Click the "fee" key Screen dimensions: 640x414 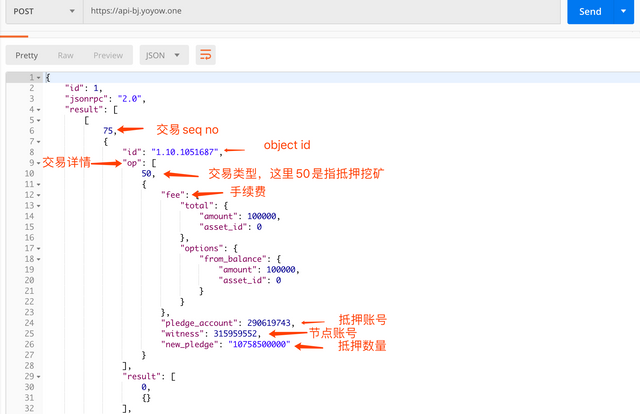click(x=173, y=195)
